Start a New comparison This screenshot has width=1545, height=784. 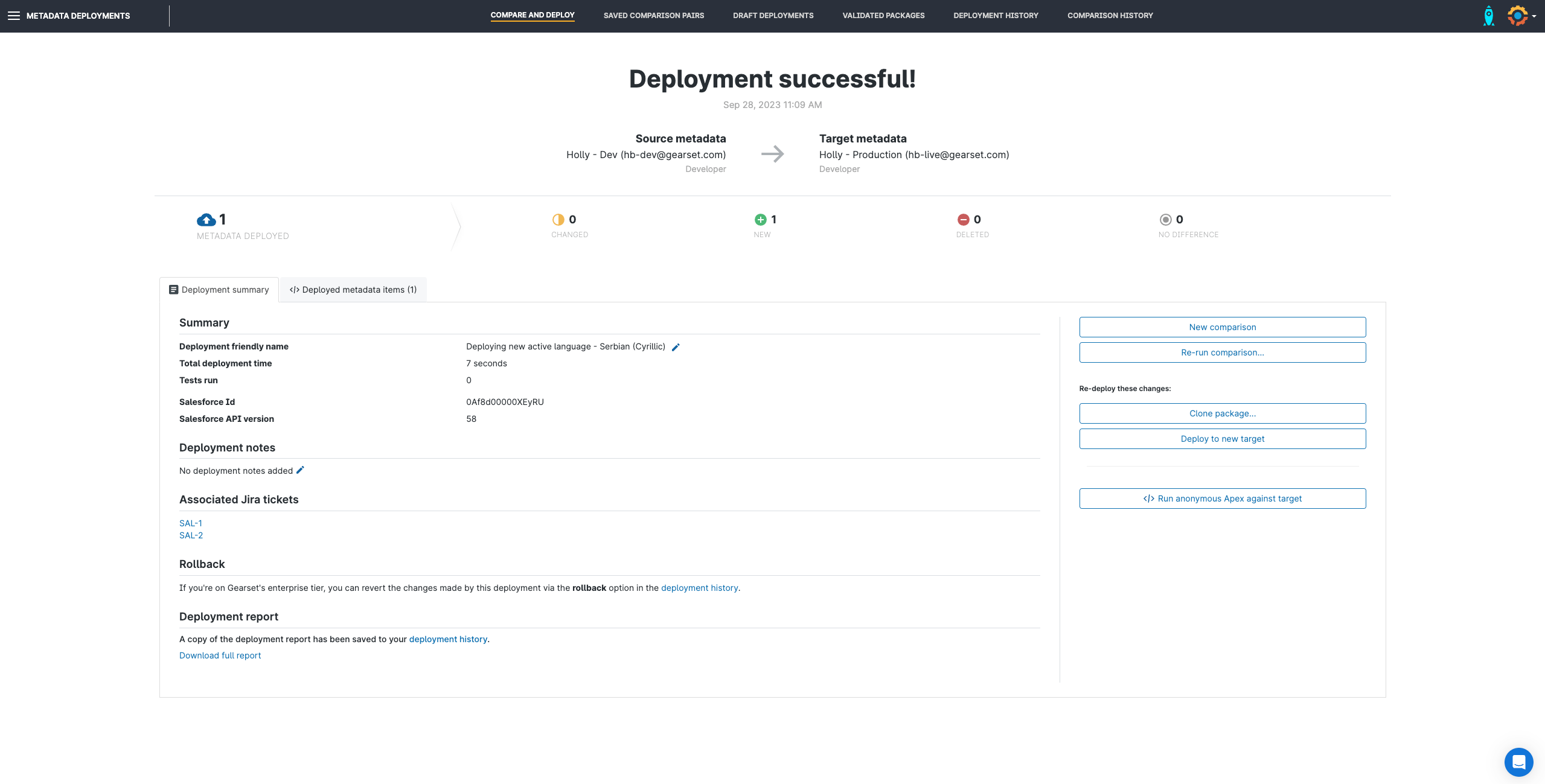(x=1223, y=327)
